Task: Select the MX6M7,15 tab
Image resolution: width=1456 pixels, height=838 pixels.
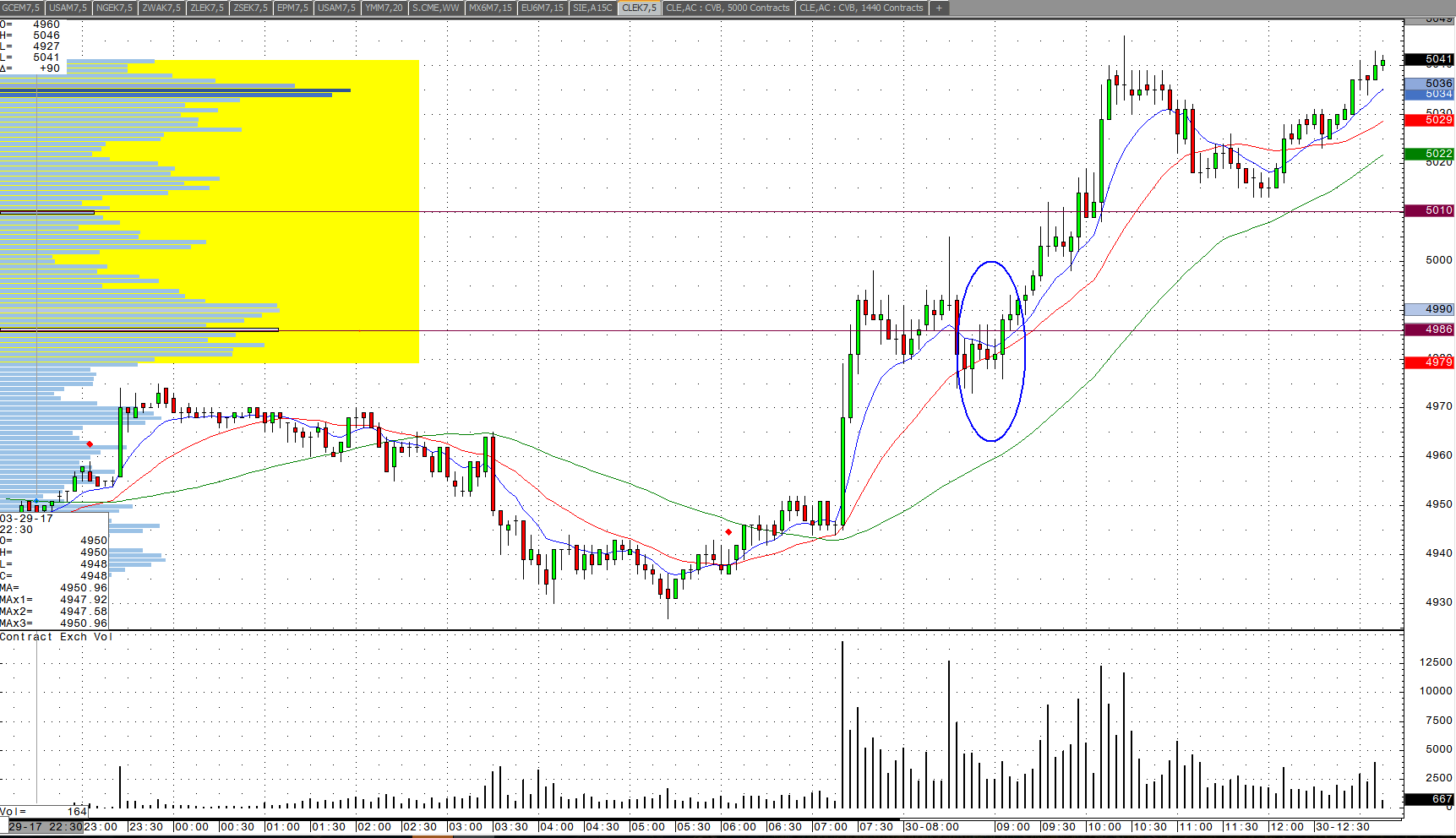Action: tap(490, 8)
